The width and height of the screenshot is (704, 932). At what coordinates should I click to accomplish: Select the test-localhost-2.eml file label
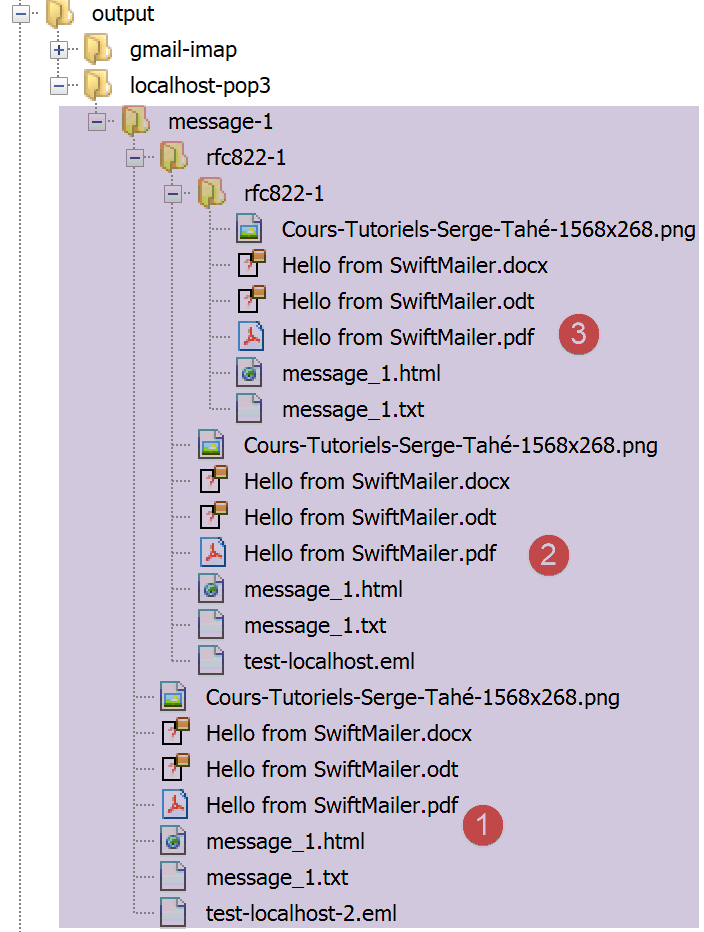click(x=302, y=913)
